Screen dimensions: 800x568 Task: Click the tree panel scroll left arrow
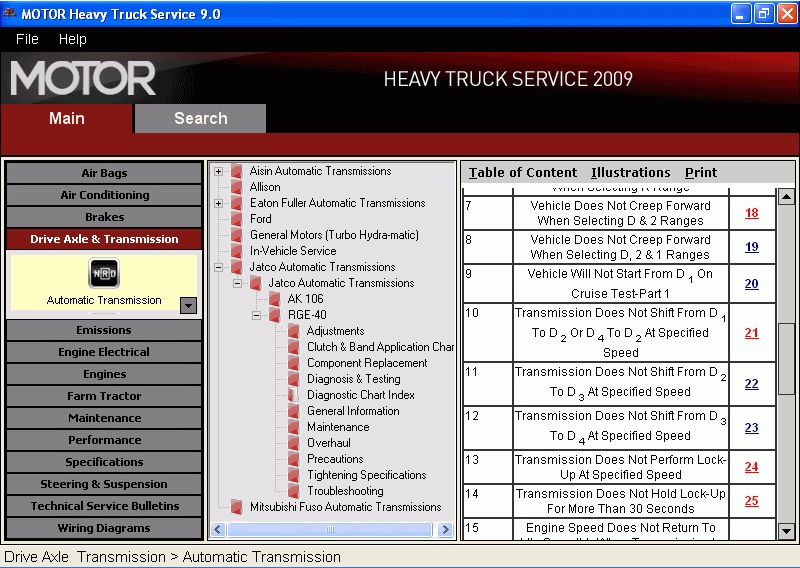(218, 530)
